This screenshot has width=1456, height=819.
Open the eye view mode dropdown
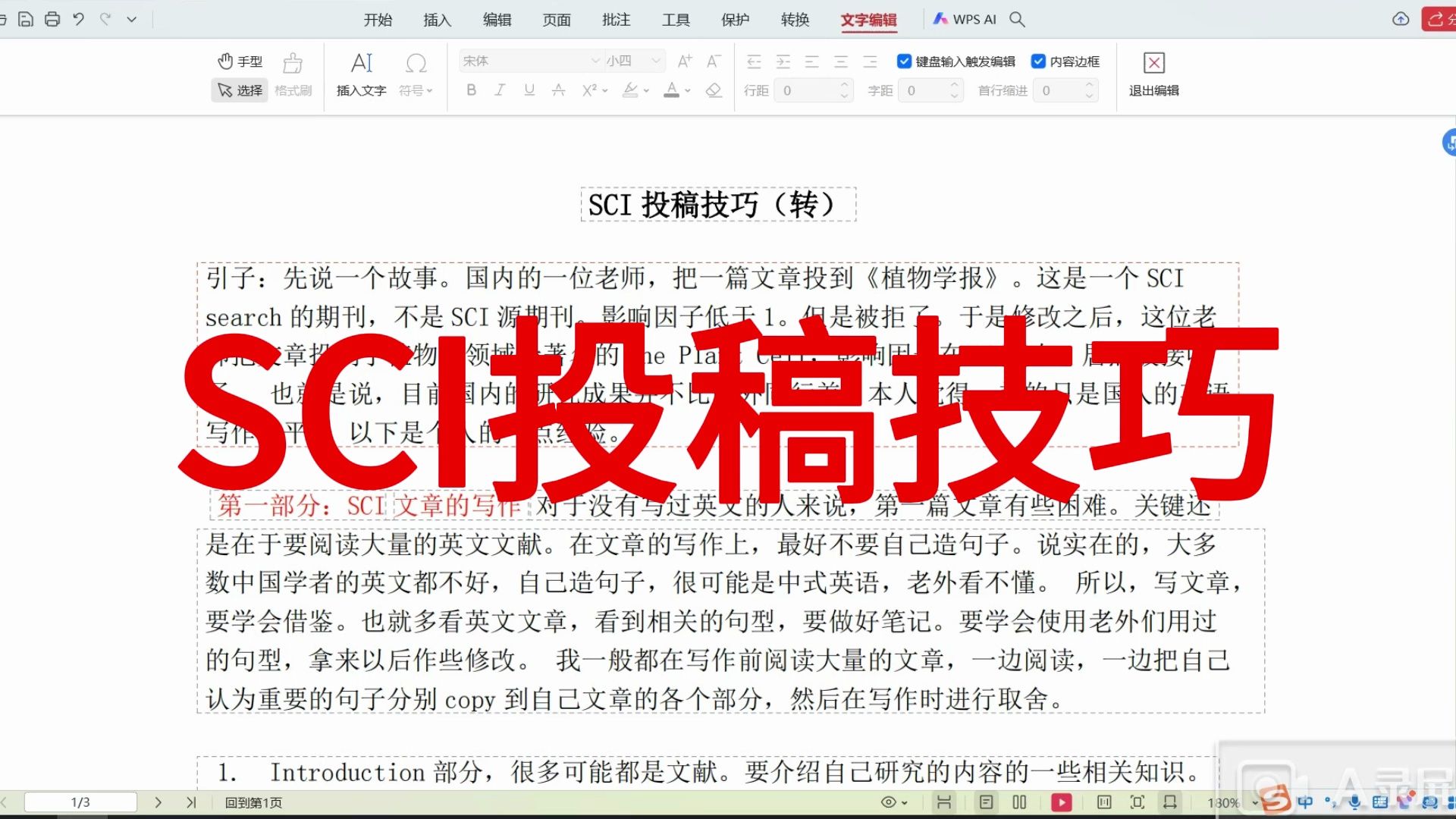point(894,802)
